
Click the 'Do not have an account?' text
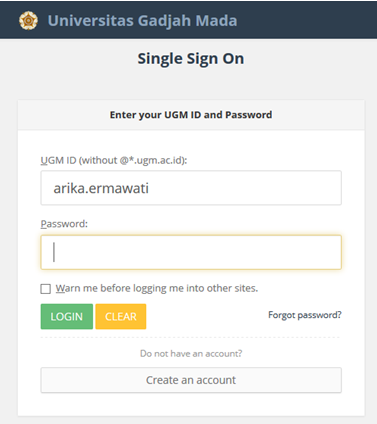point(191,353)
